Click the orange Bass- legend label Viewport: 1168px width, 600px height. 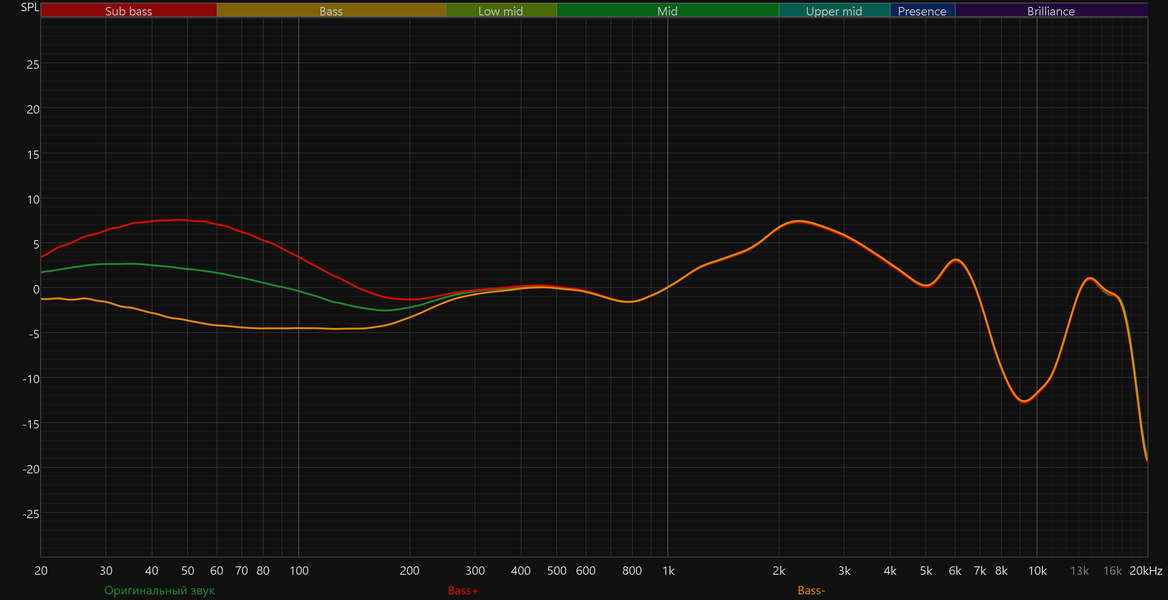[811, 591]
